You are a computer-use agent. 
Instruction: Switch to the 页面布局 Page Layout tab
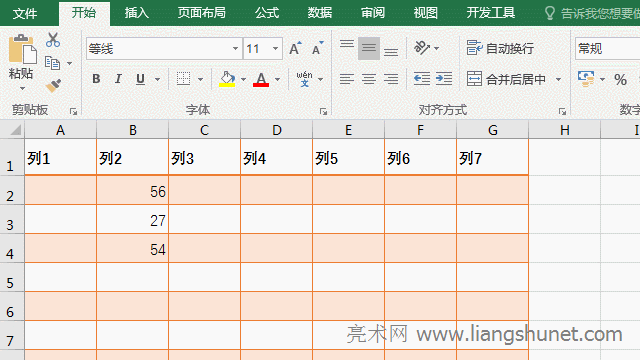click(x=202, y=13)
